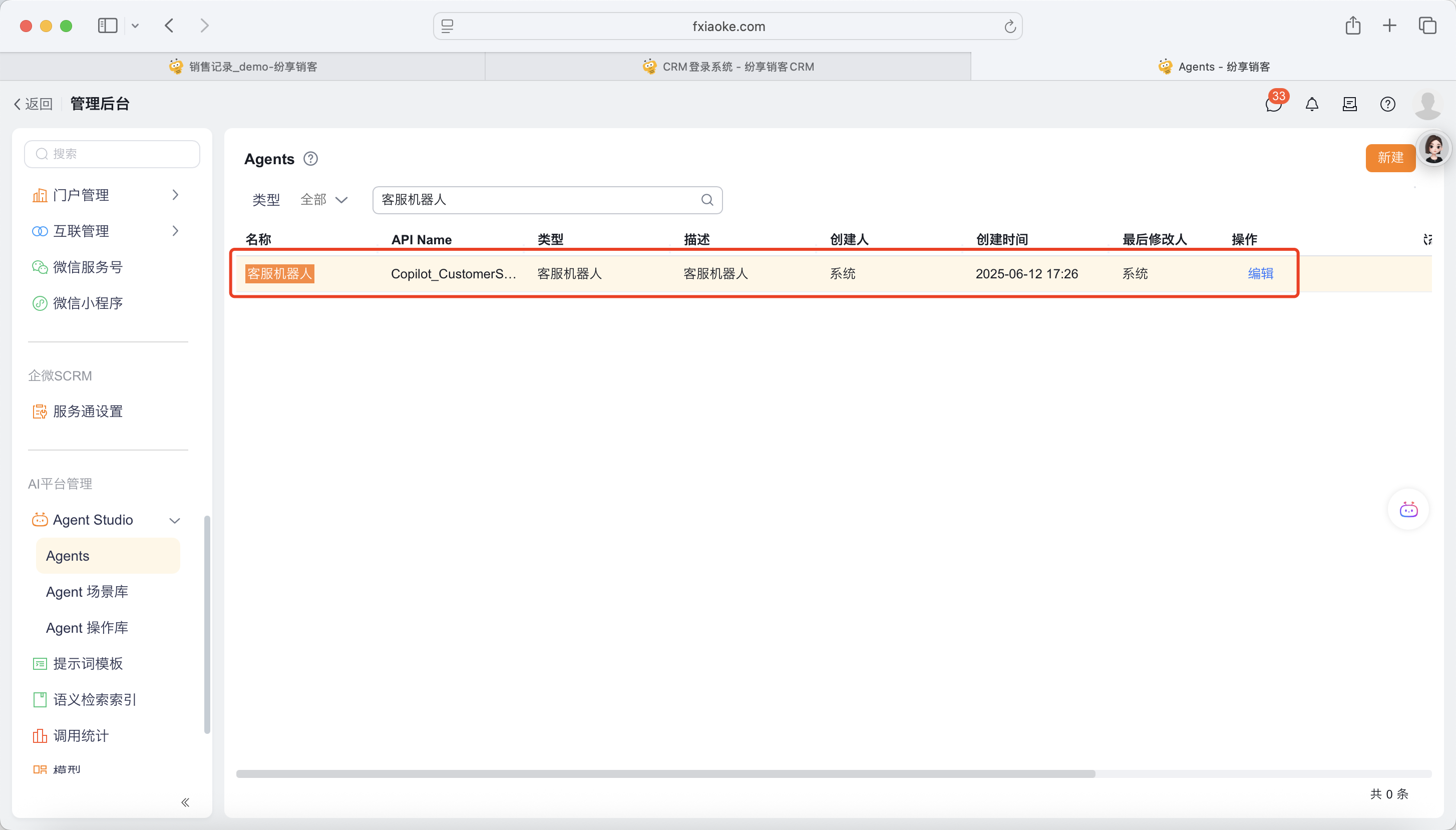
Task: Click the Safari reload page icon
Action: coord(1009,27)
